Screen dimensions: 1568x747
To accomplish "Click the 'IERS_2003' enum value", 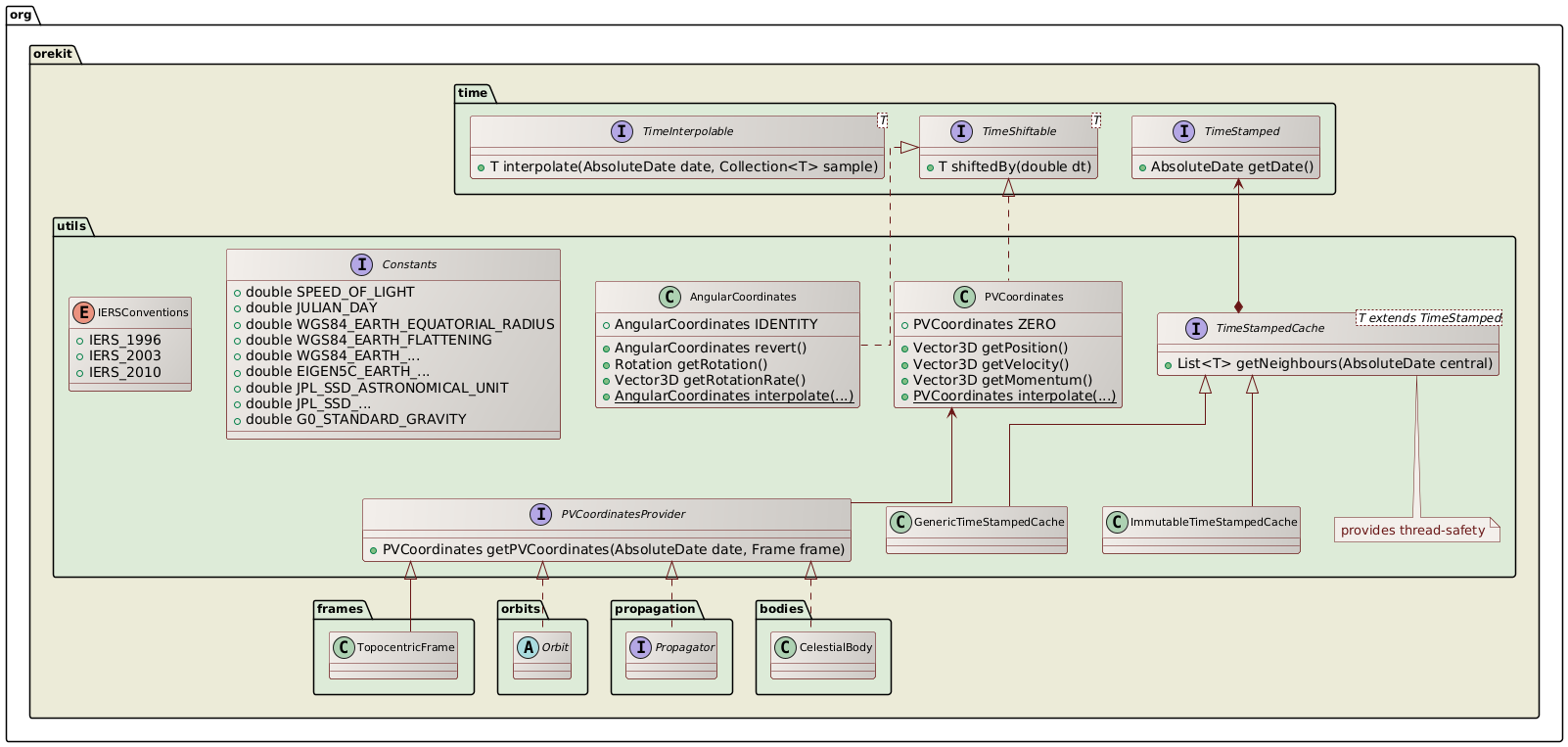I will tap(125, 355).
